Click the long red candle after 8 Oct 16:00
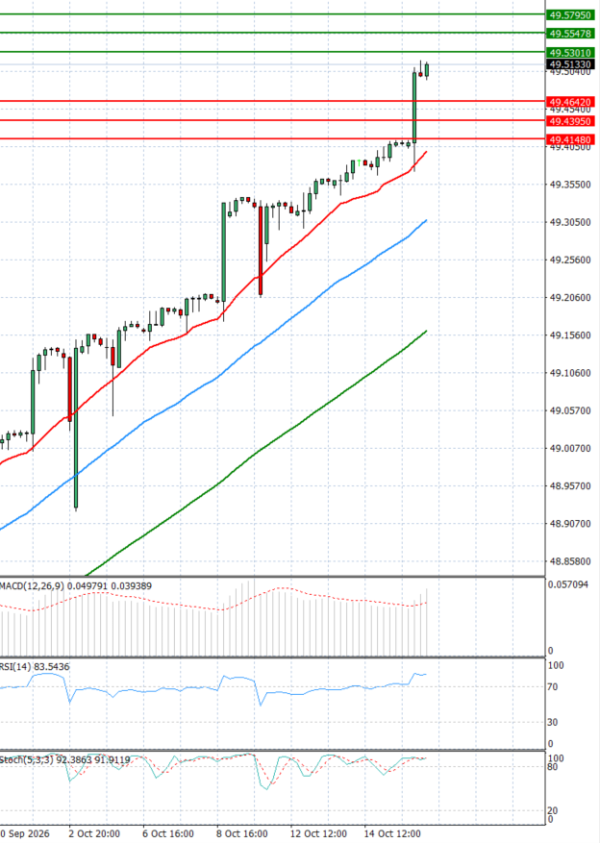This screenshot has width=600, height=843. 261,250
